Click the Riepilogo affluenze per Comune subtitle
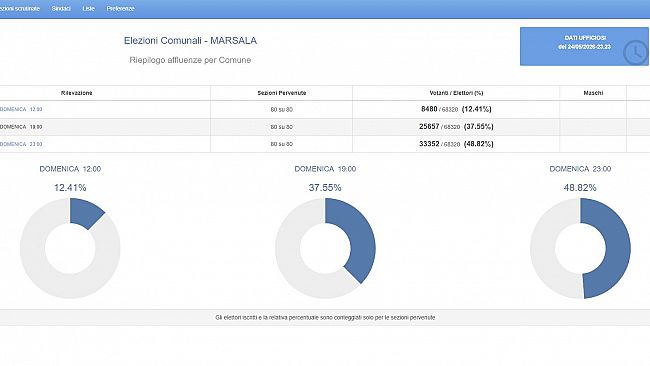Viewport: 650px width, 366px height. [x=190, y=60]
